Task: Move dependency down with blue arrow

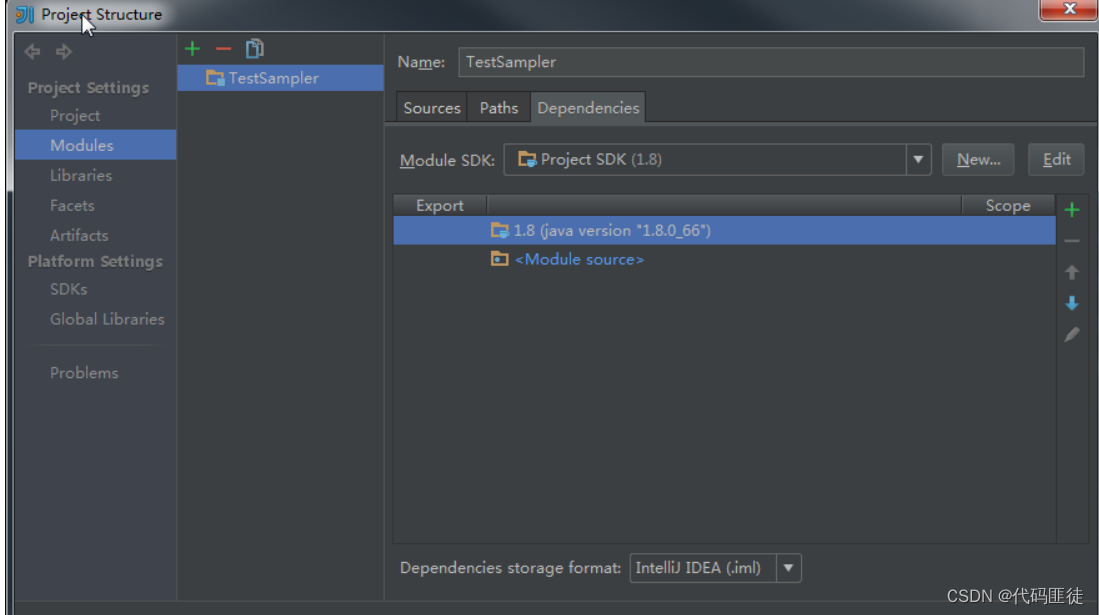Action: click(x=1072, y=303)
